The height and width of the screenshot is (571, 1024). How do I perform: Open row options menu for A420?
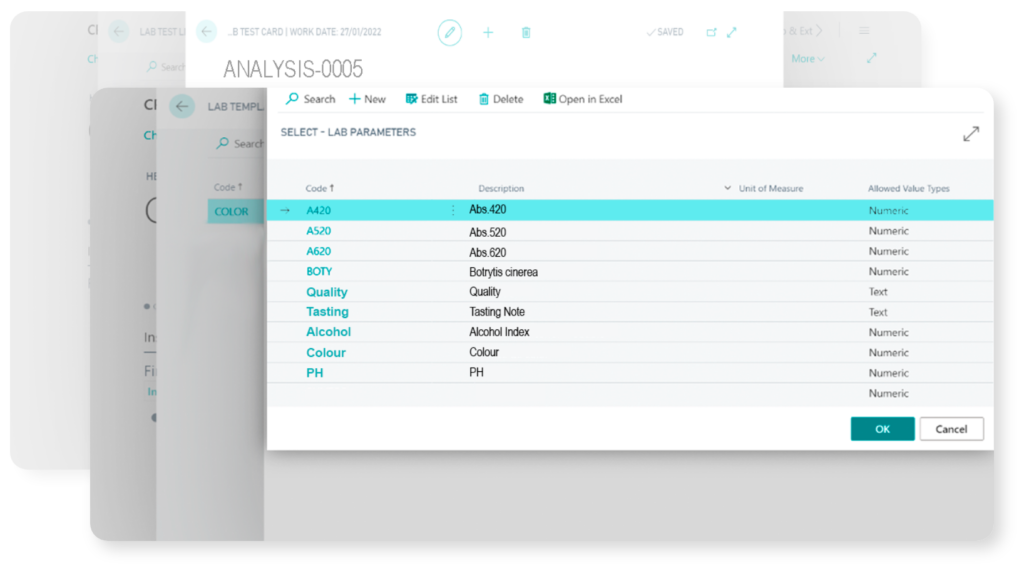[x=452, y=210]
